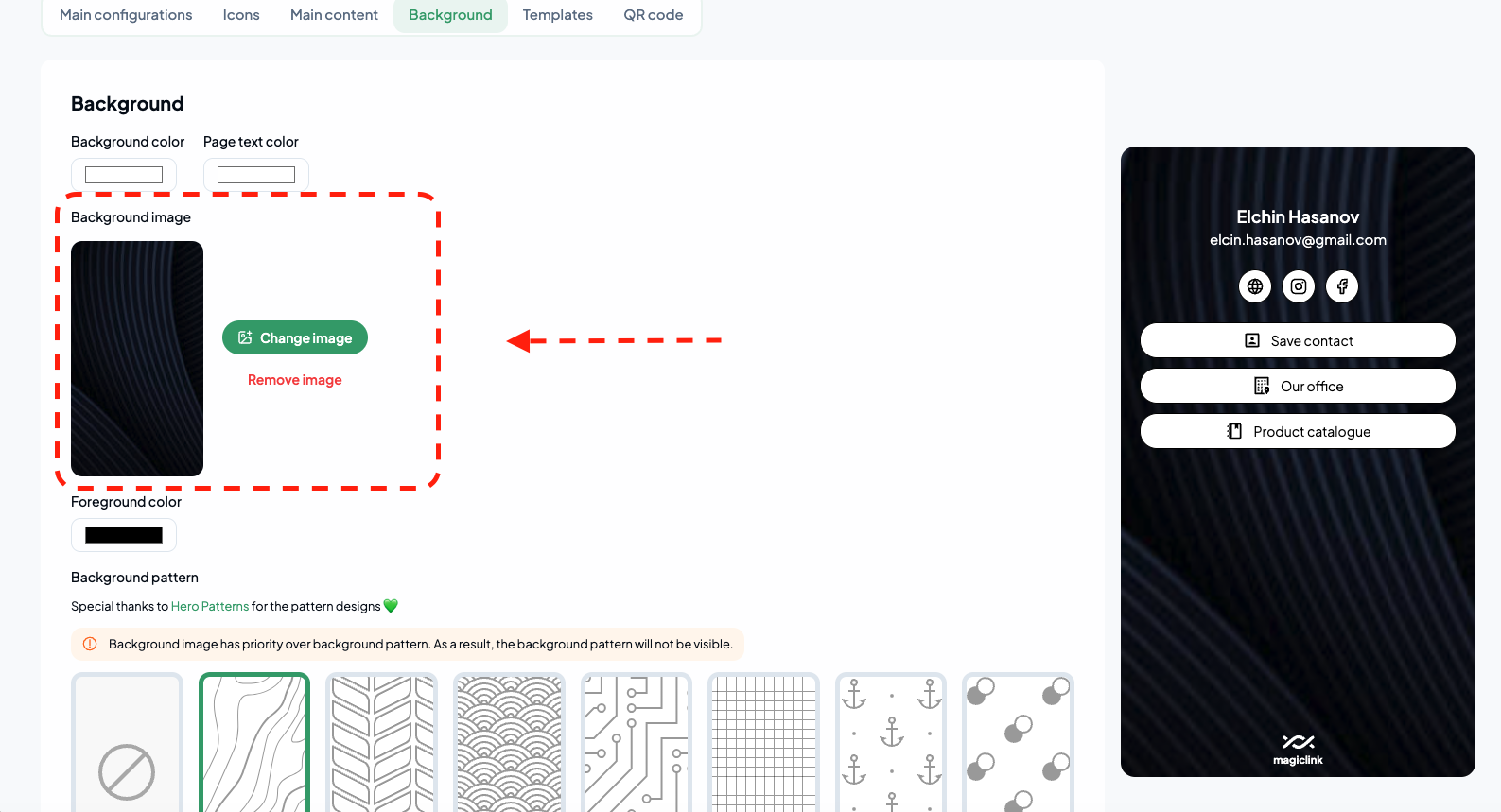Viewport: 1501px width, 812px height.
Task: Click the globe website icon in preview
Action: [1255, 286]
